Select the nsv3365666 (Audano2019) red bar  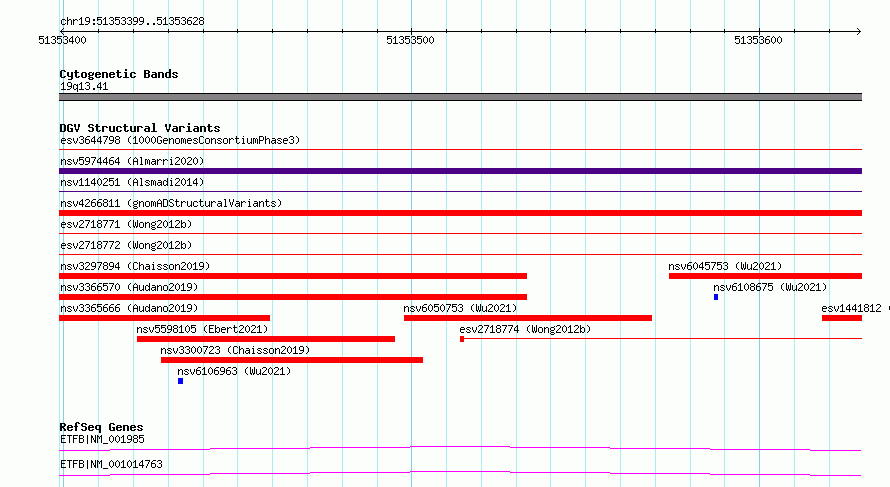165,318
